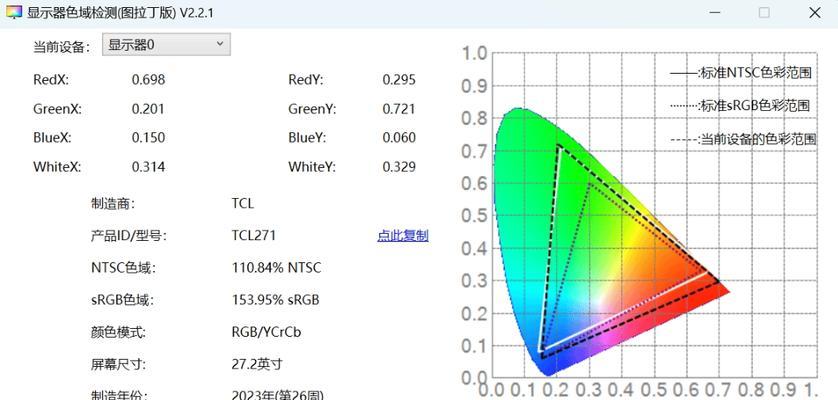Select the RedX value 0.698
This screenshot has height=400, width=838.
click(149, 80)
